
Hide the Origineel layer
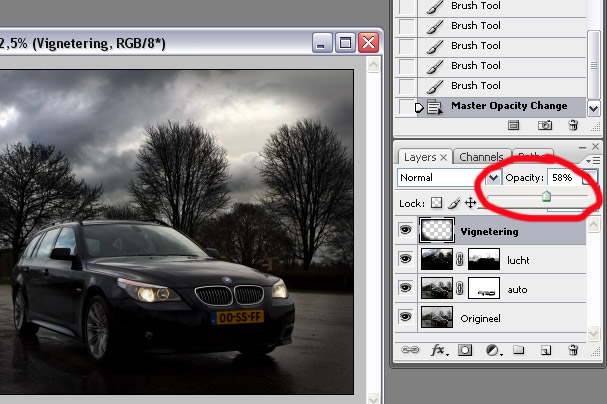coord(406,317)
